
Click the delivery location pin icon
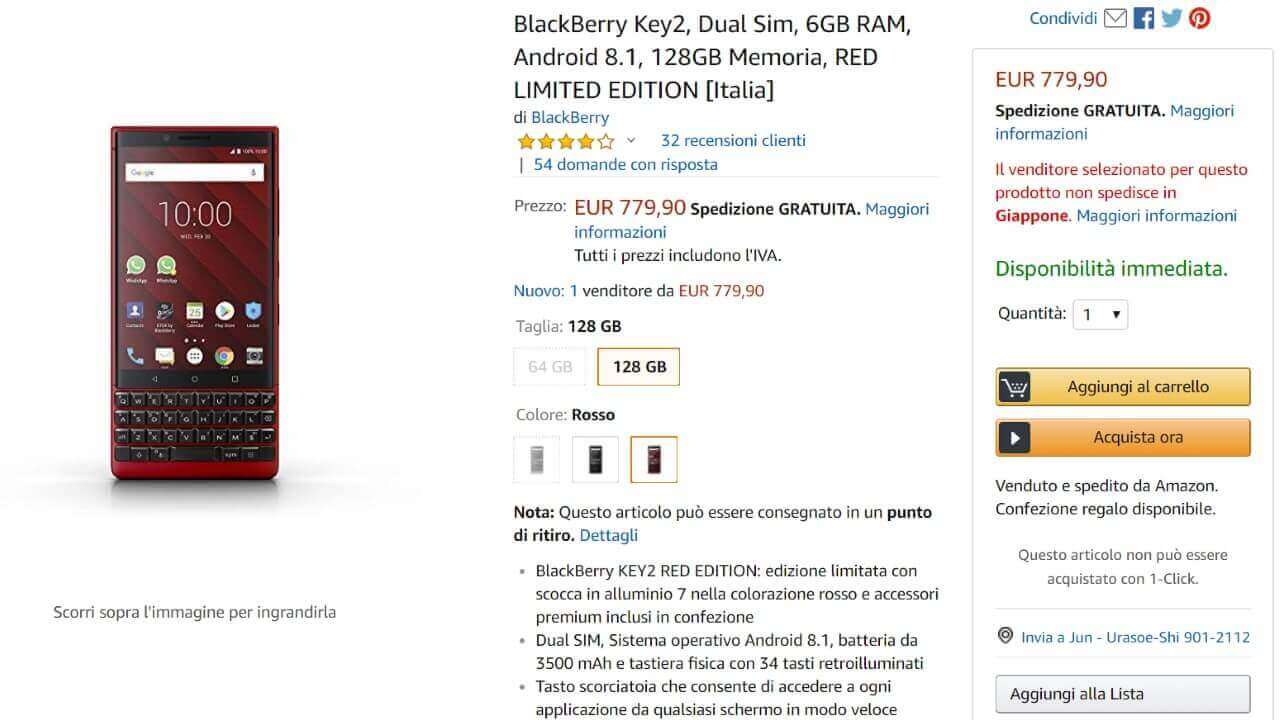[1005, 636]
